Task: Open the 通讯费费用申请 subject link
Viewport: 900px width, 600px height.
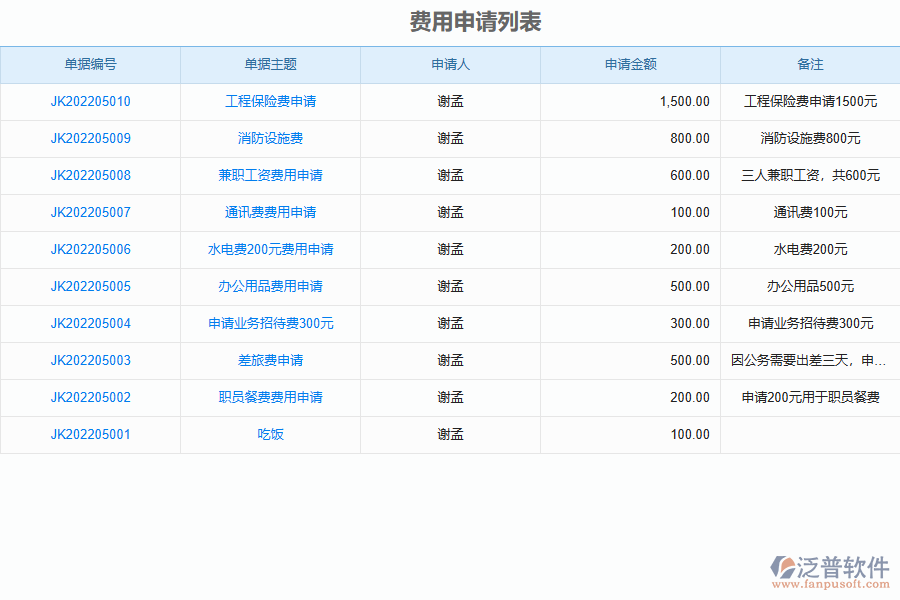Action: [270, 212]
